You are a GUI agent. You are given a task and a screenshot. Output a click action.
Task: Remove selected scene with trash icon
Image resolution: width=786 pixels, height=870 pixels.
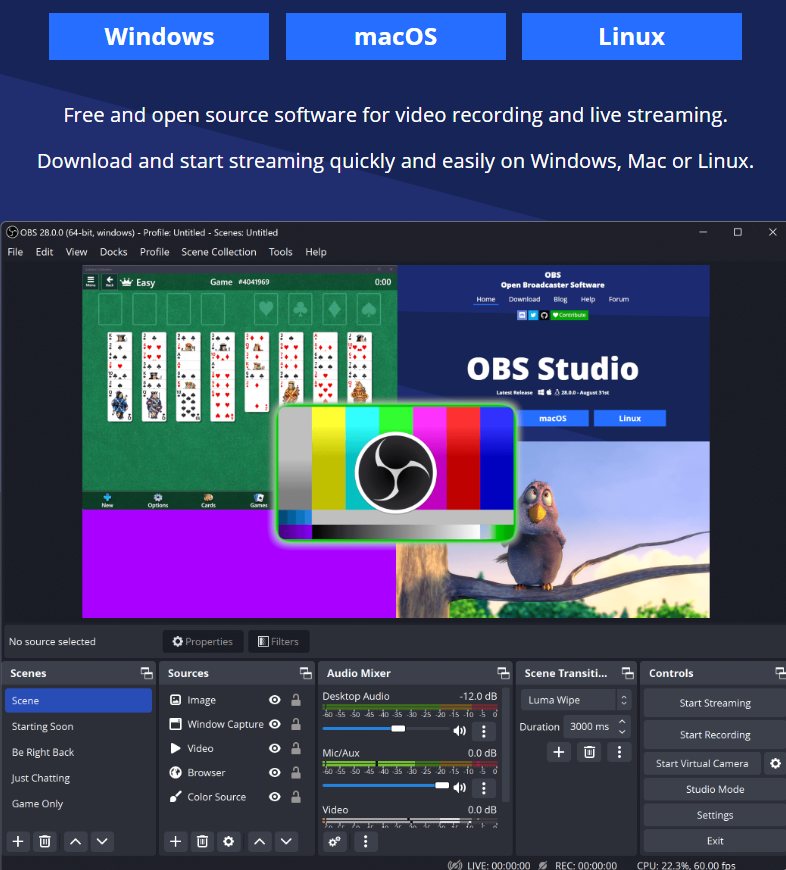coord(45,842)
